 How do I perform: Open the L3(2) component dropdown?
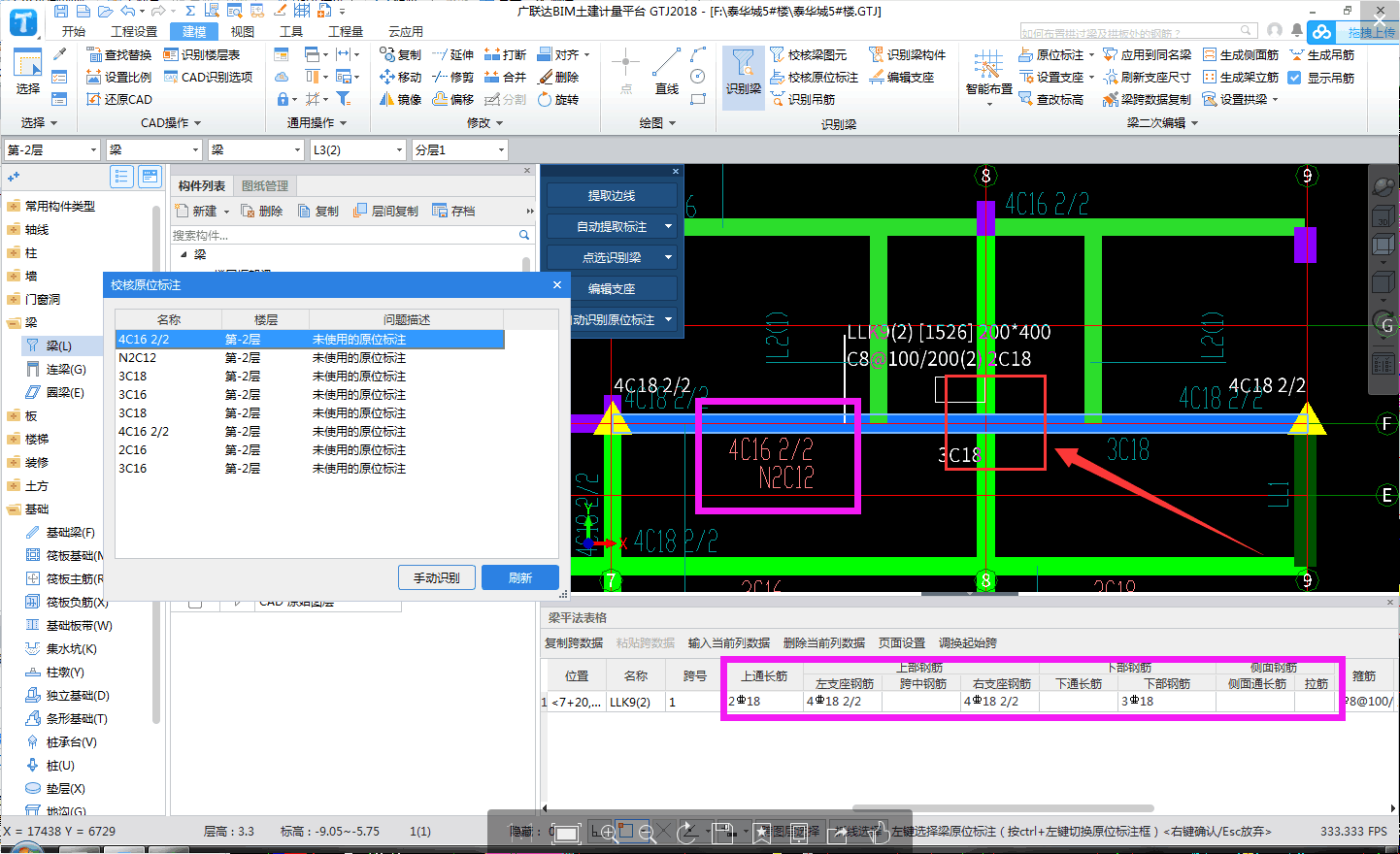357,149
